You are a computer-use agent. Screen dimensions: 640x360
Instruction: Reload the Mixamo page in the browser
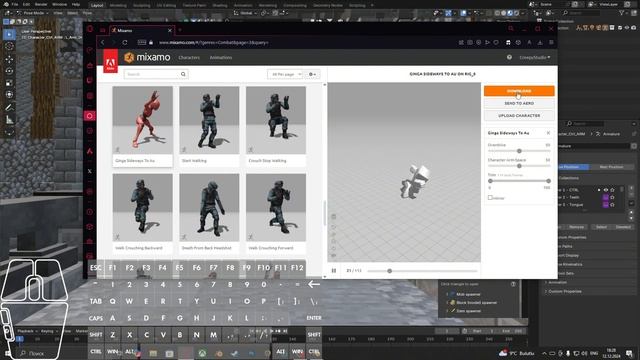point(125,42)
